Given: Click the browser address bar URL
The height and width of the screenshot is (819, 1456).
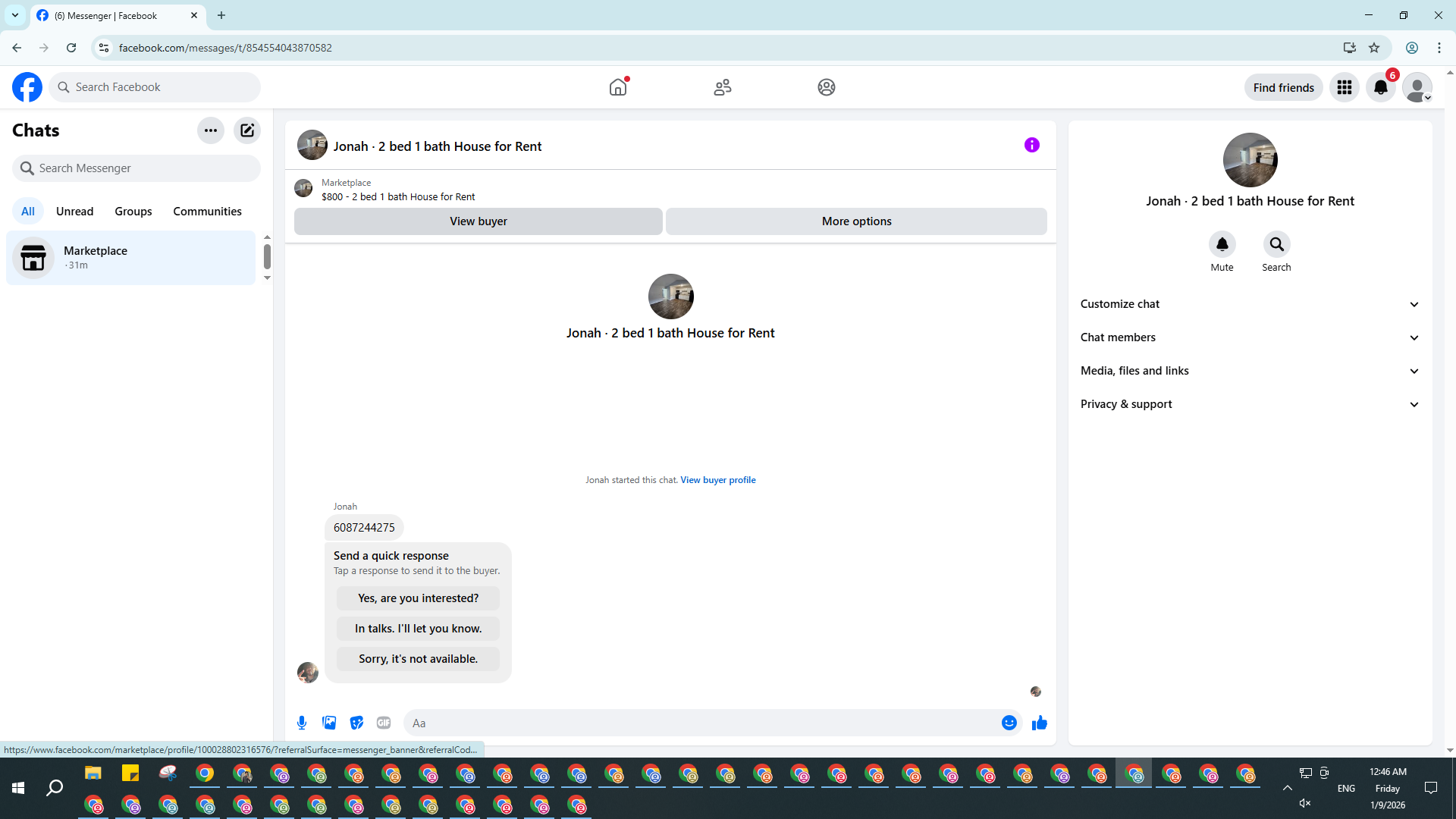Looking at the screenshot, I should point(225,48).
